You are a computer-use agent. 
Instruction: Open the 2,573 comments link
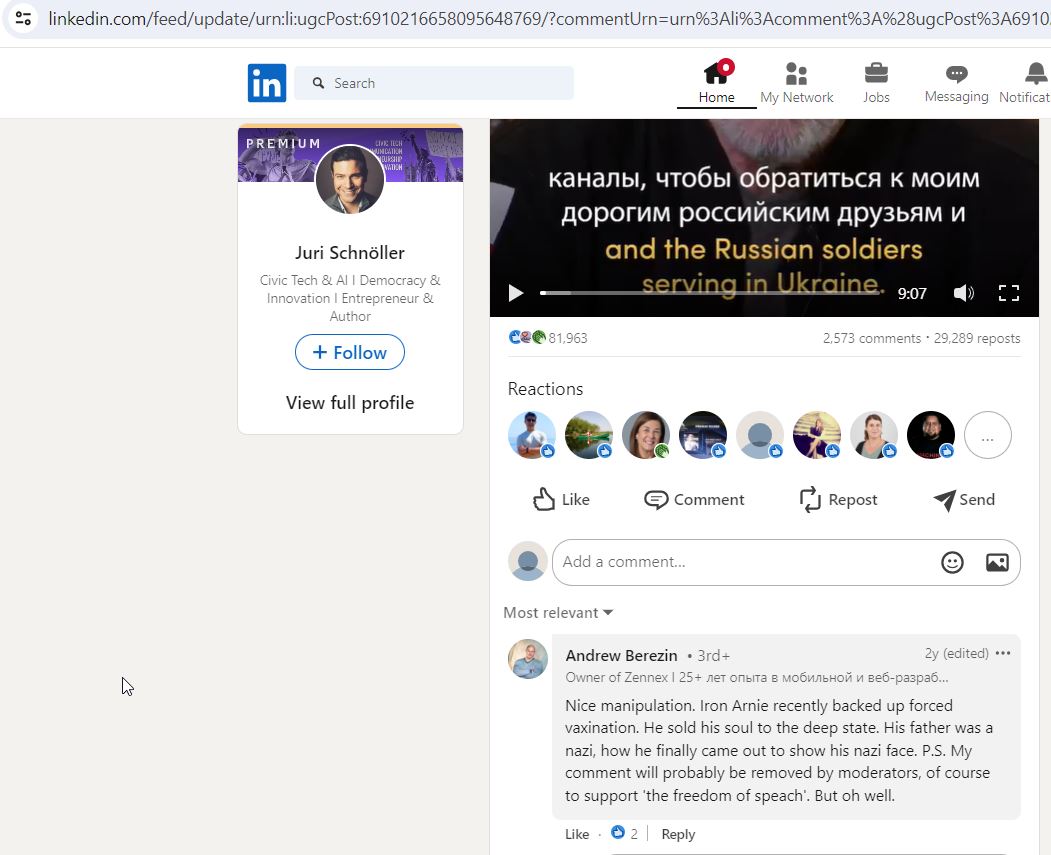click(x=872, y=338)
